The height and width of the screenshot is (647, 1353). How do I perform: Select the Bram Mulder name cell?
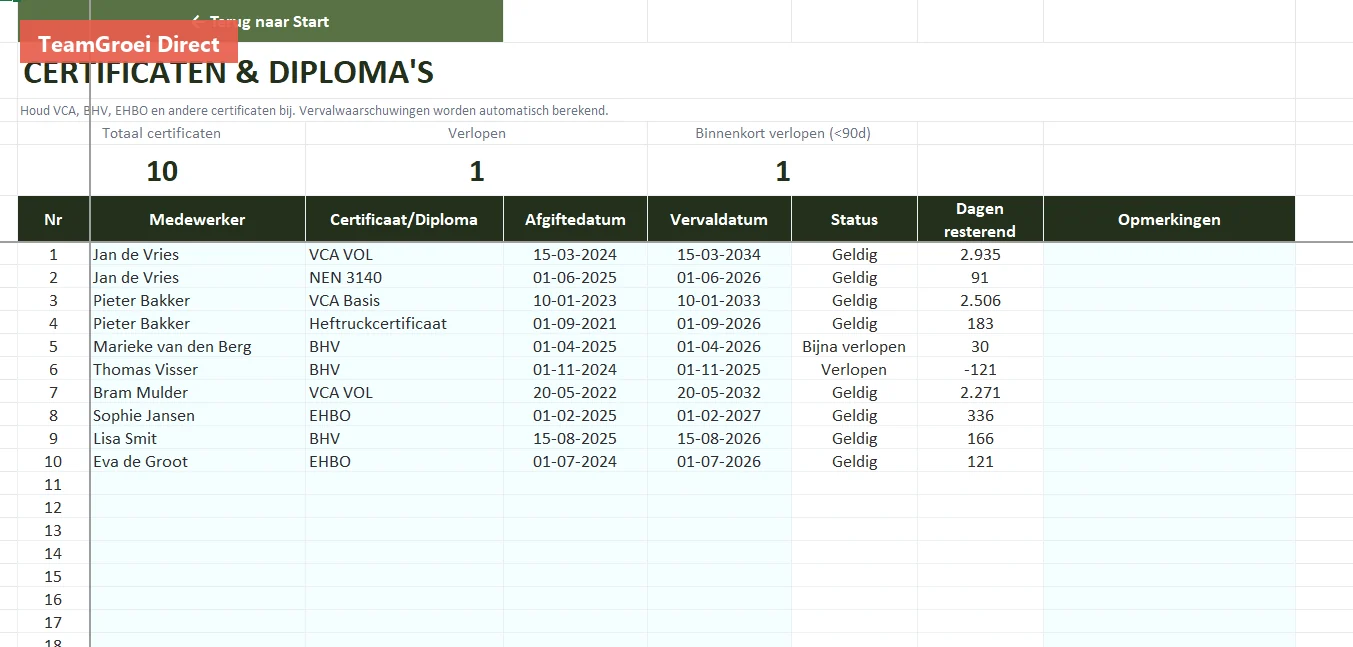tap(197, 392)
